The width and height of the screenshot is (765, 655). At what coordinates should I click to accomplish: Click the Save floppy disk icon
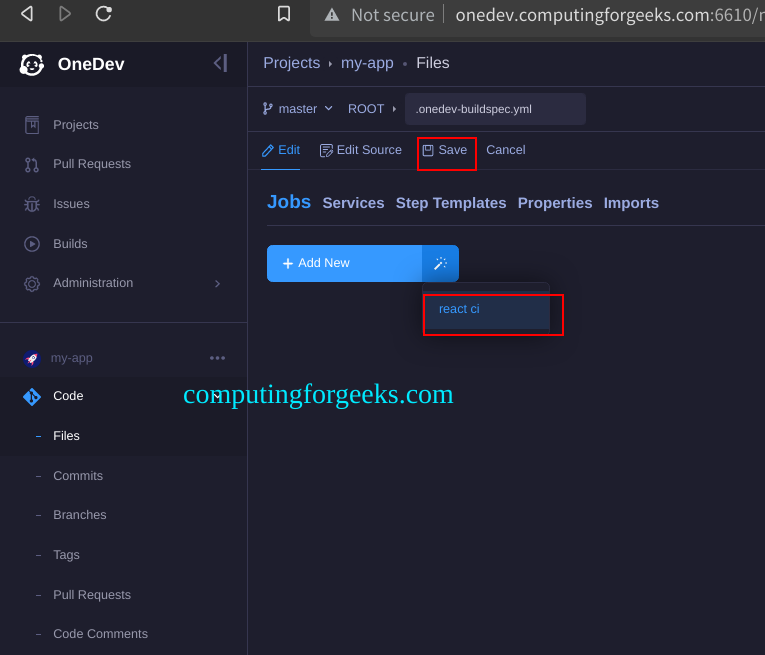click(x=428, y=150)
